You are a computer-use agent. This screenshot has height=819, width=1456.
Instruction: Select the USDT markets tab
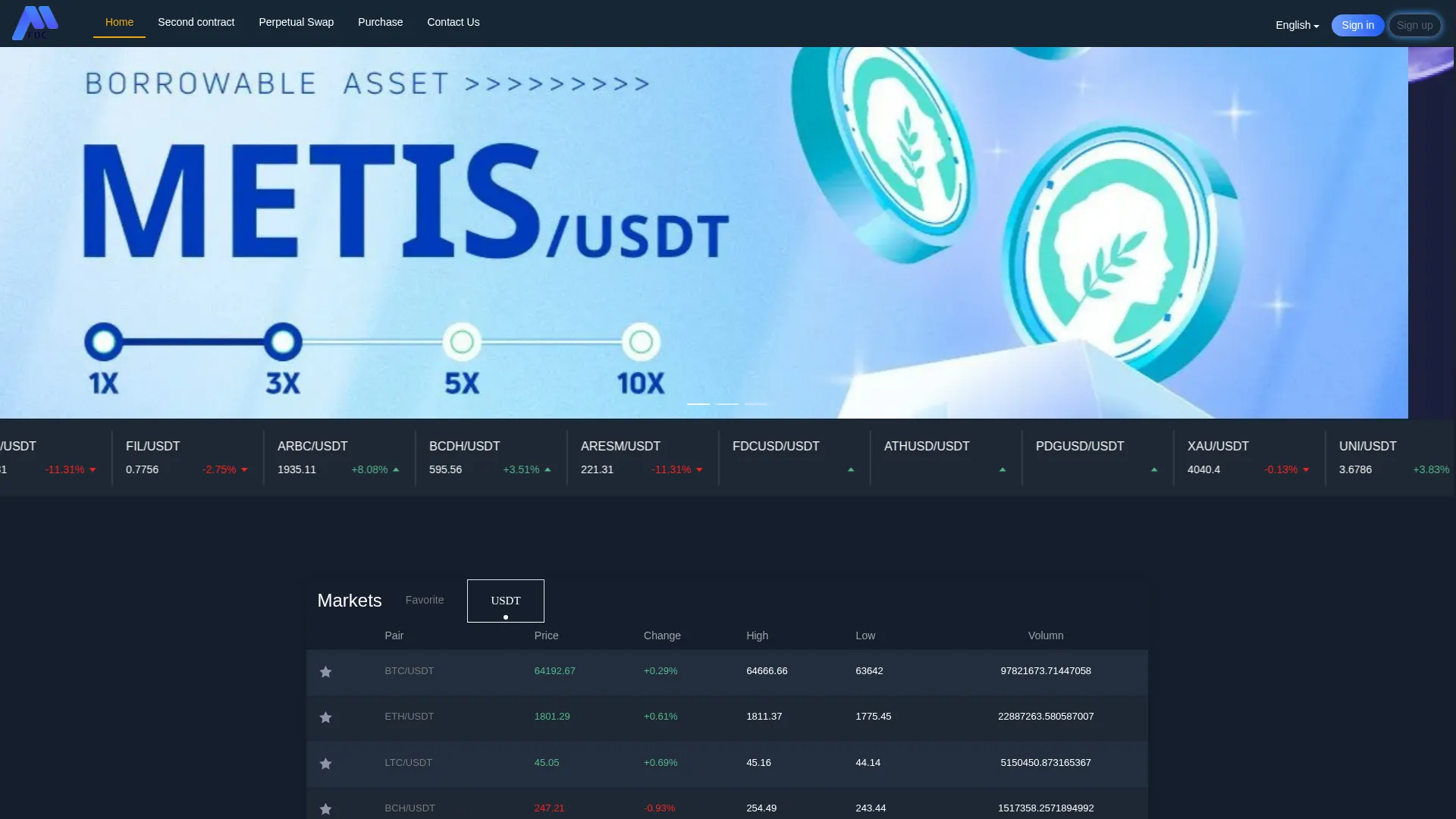[506, 601]
